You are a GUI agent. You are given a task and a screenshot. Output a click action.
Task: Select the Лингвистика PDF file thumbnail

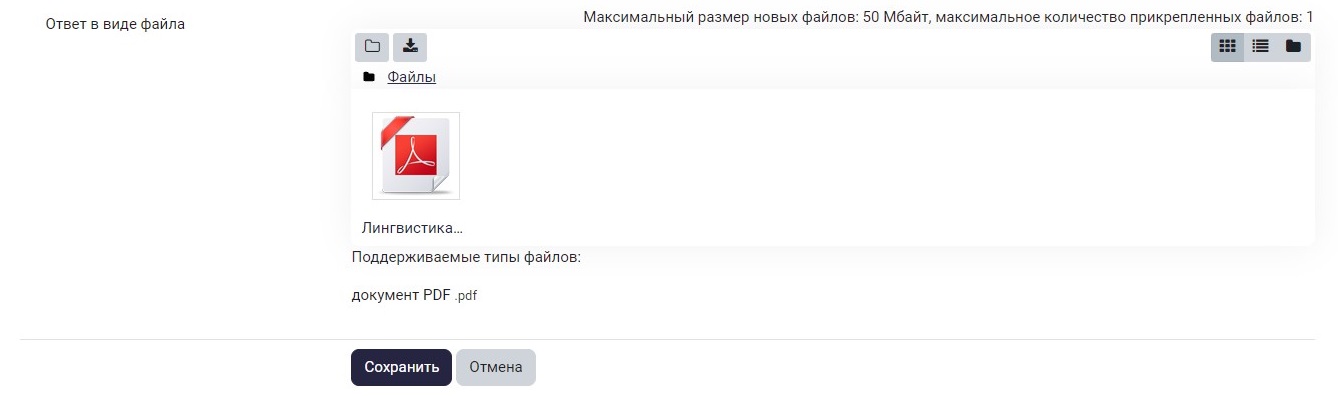click(416, 156)
